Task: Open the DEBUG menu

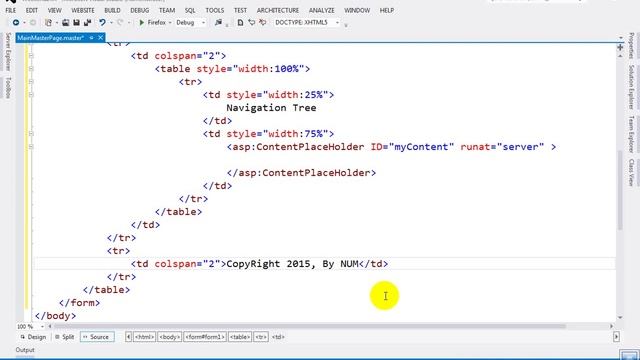Action: click(x=140, y=10)
